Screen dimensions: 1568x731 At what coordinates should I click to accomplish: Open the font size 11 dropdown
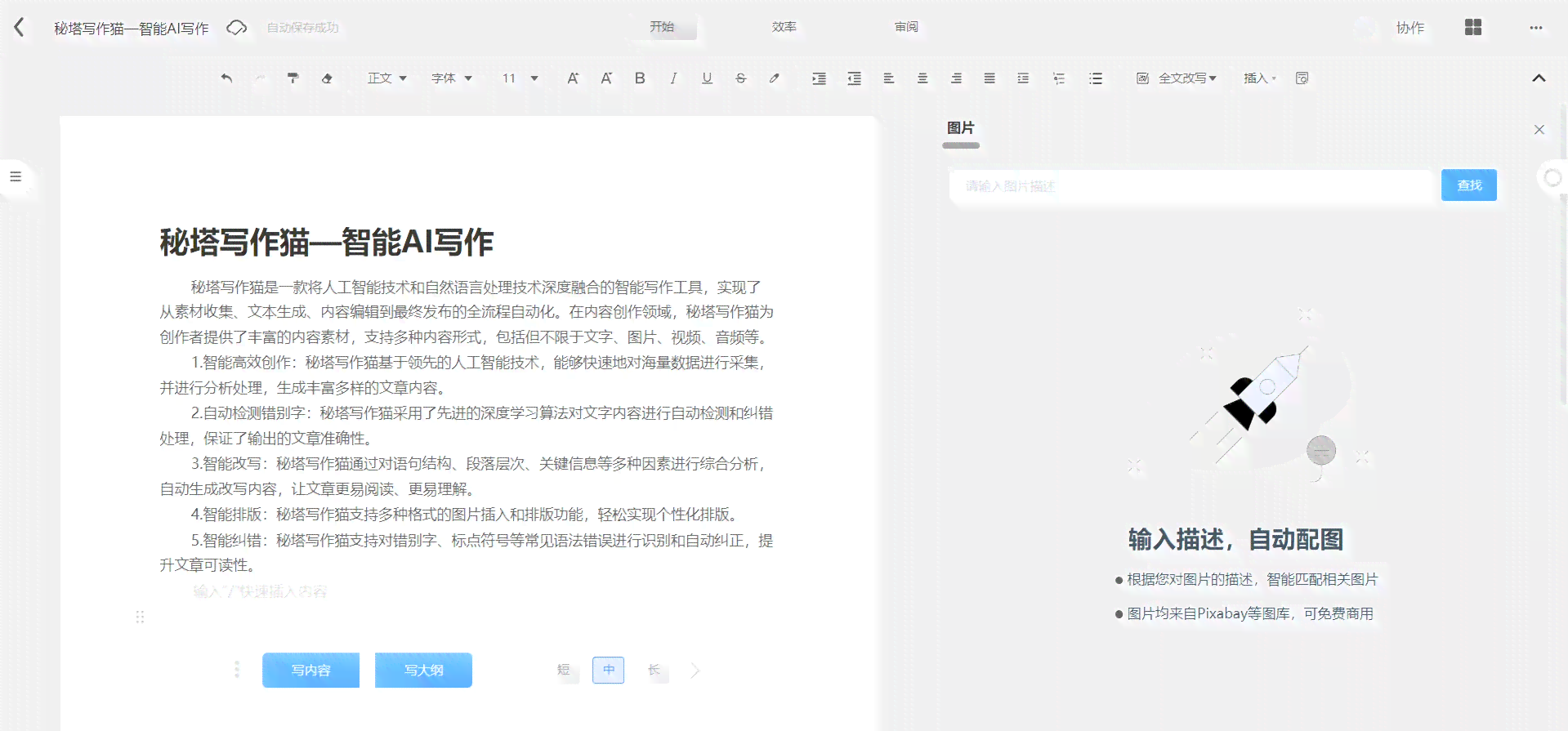point(520,78)
